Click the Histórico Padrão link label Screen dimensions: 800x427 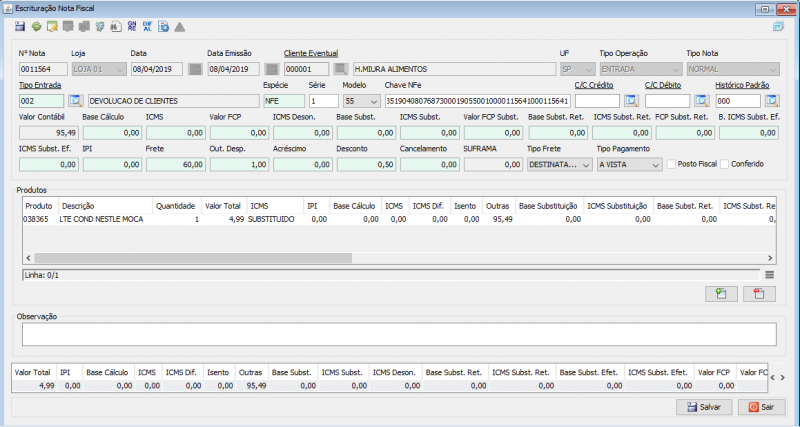(x=742, y=85)
